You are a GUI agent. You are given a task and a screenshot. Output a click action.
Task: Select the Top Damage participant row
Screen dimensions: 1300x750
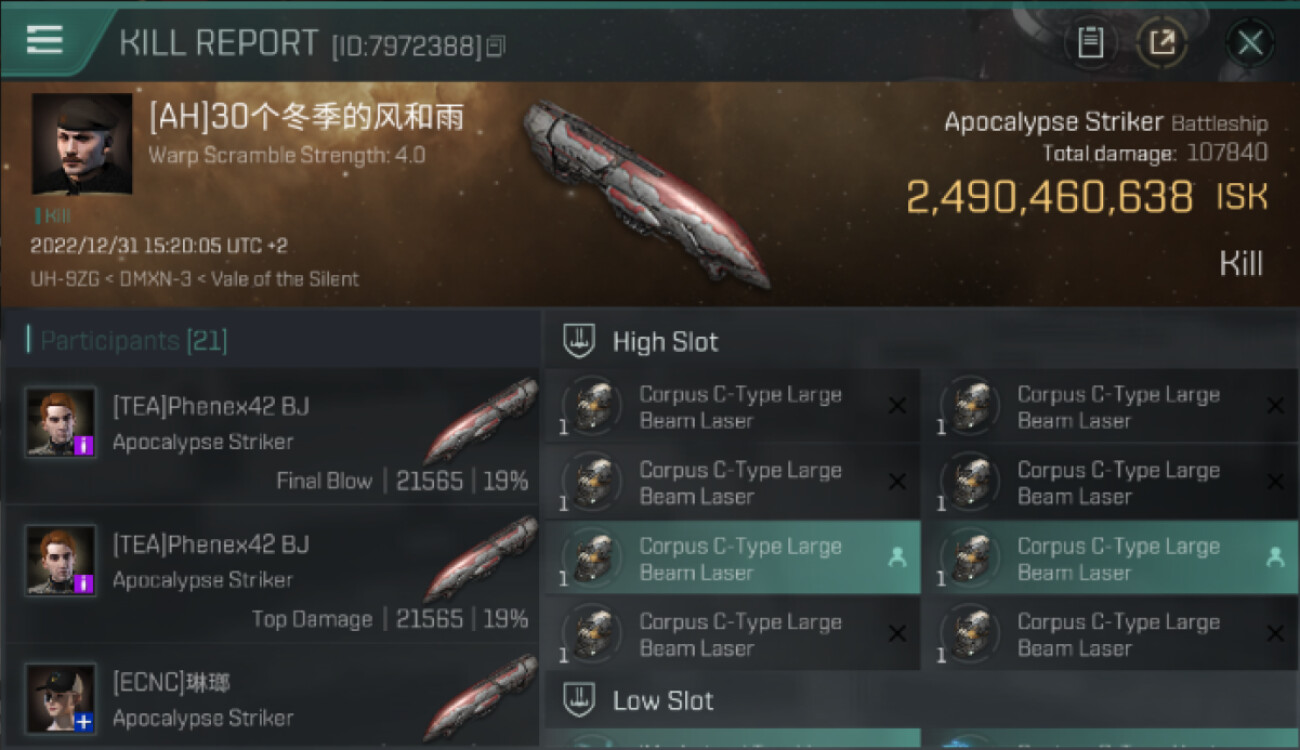tap(273, 575)
